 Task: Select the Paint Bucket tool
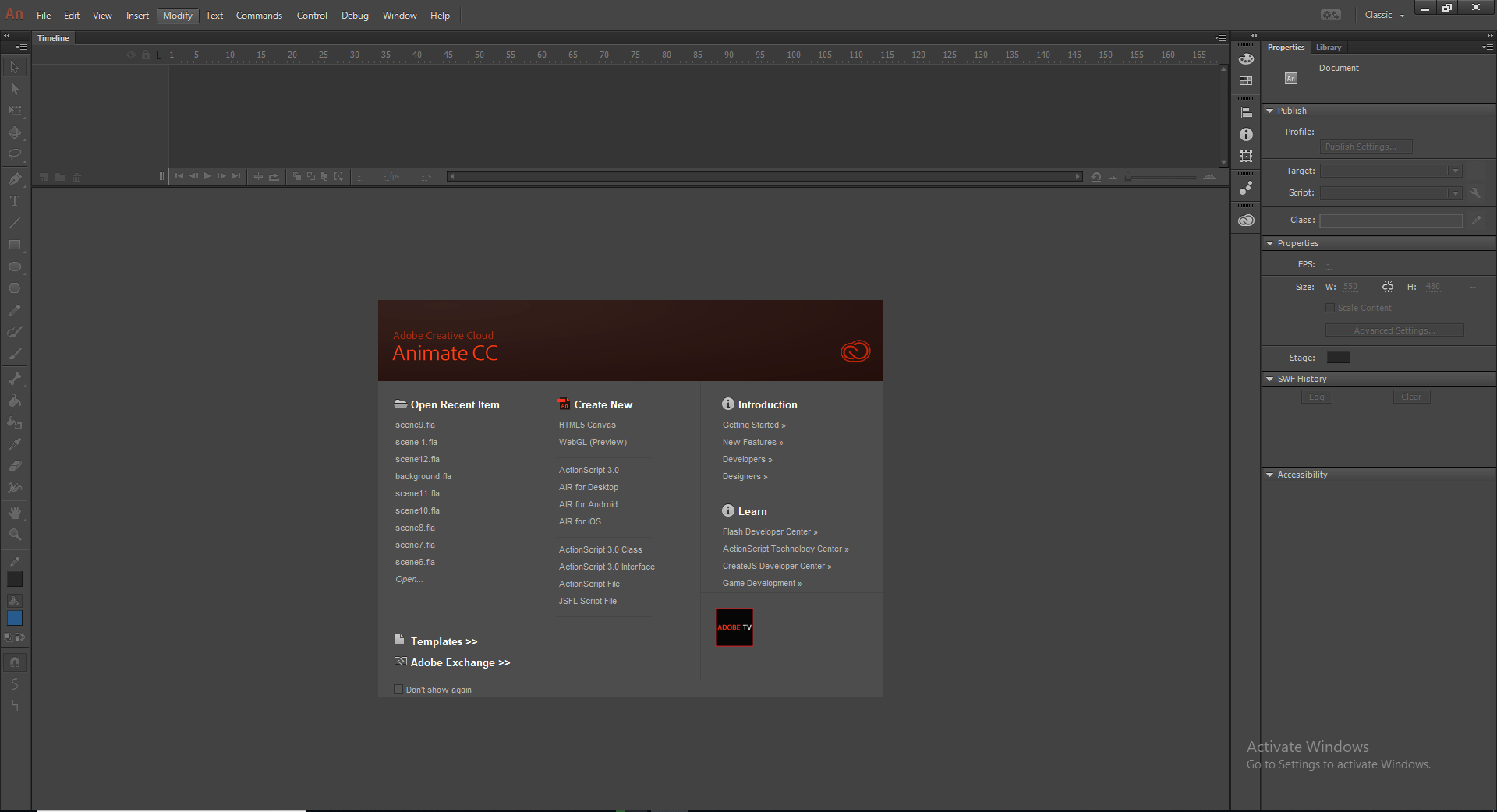pyautogui.click(x=15, y=401)
